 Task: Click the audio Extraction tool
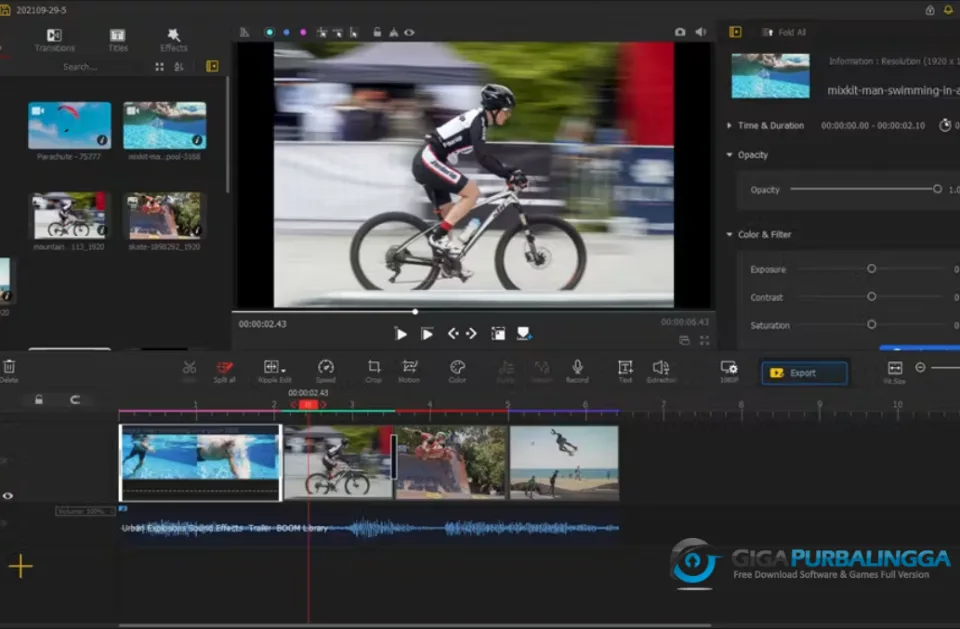pos(661,371)
